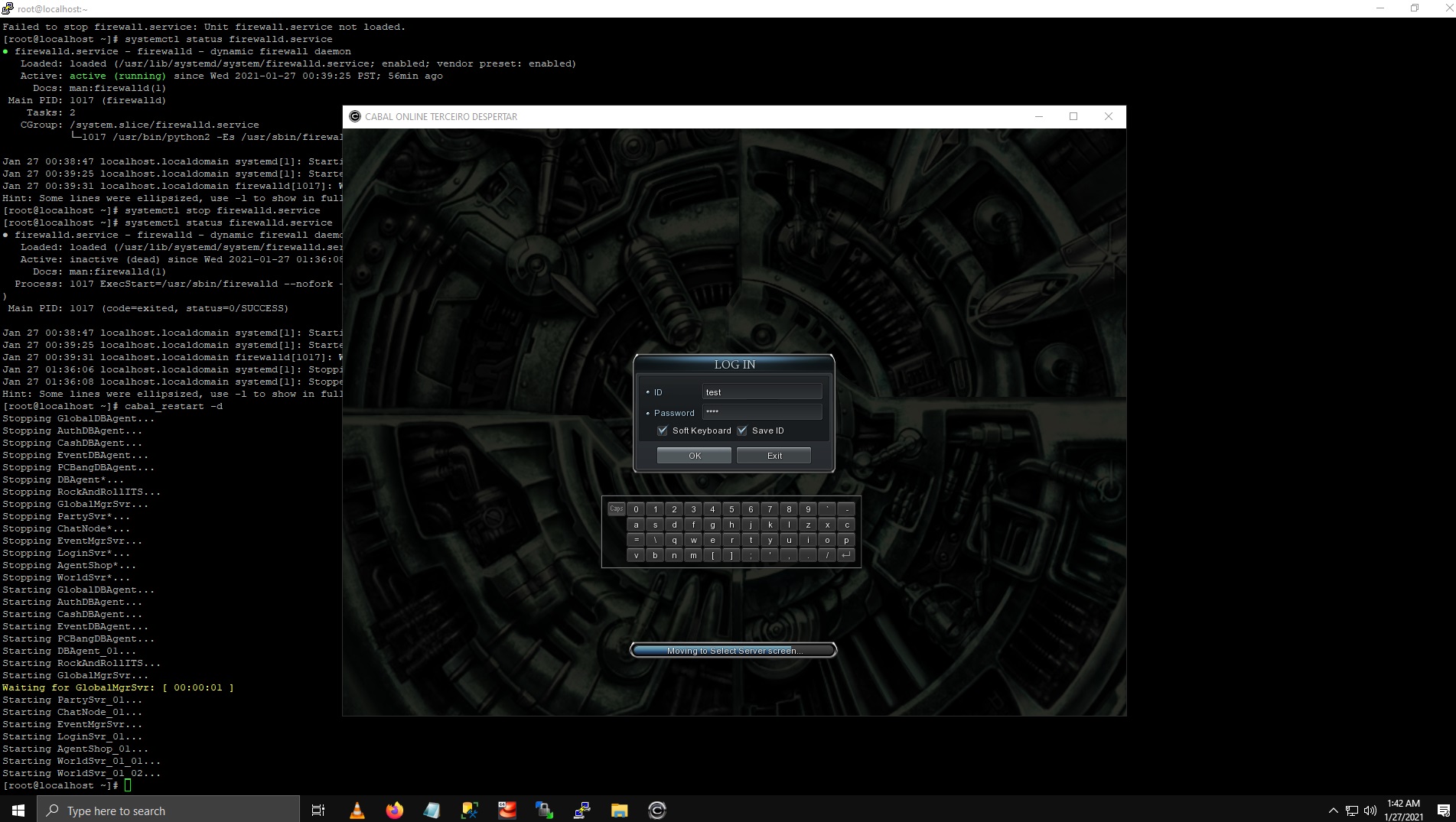Image resolution: width=1456 pixels, height=822 pixels.
Task: Click the 'LOG IN' dialog heading
Action: (735, 365)
